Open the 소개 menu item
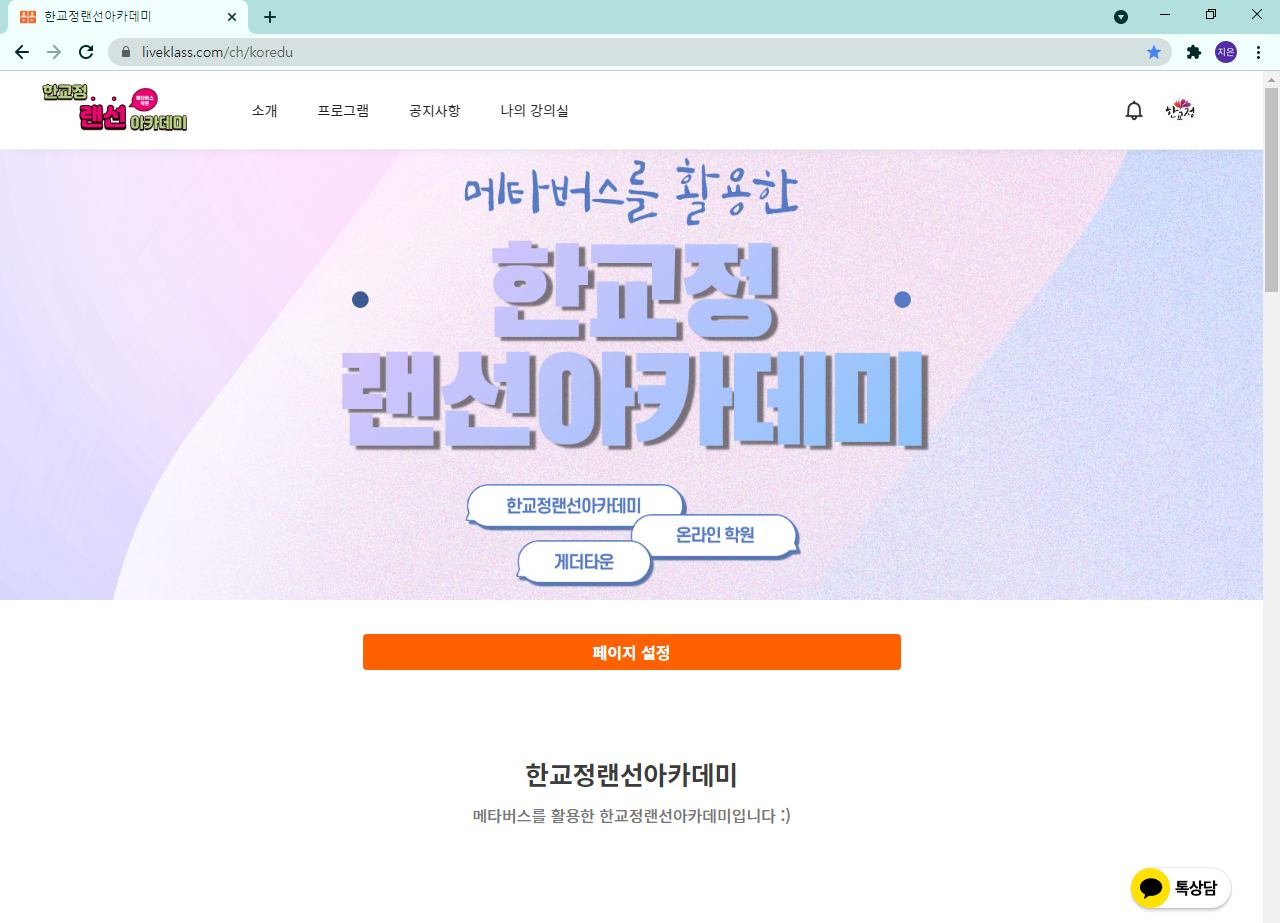 265,111
